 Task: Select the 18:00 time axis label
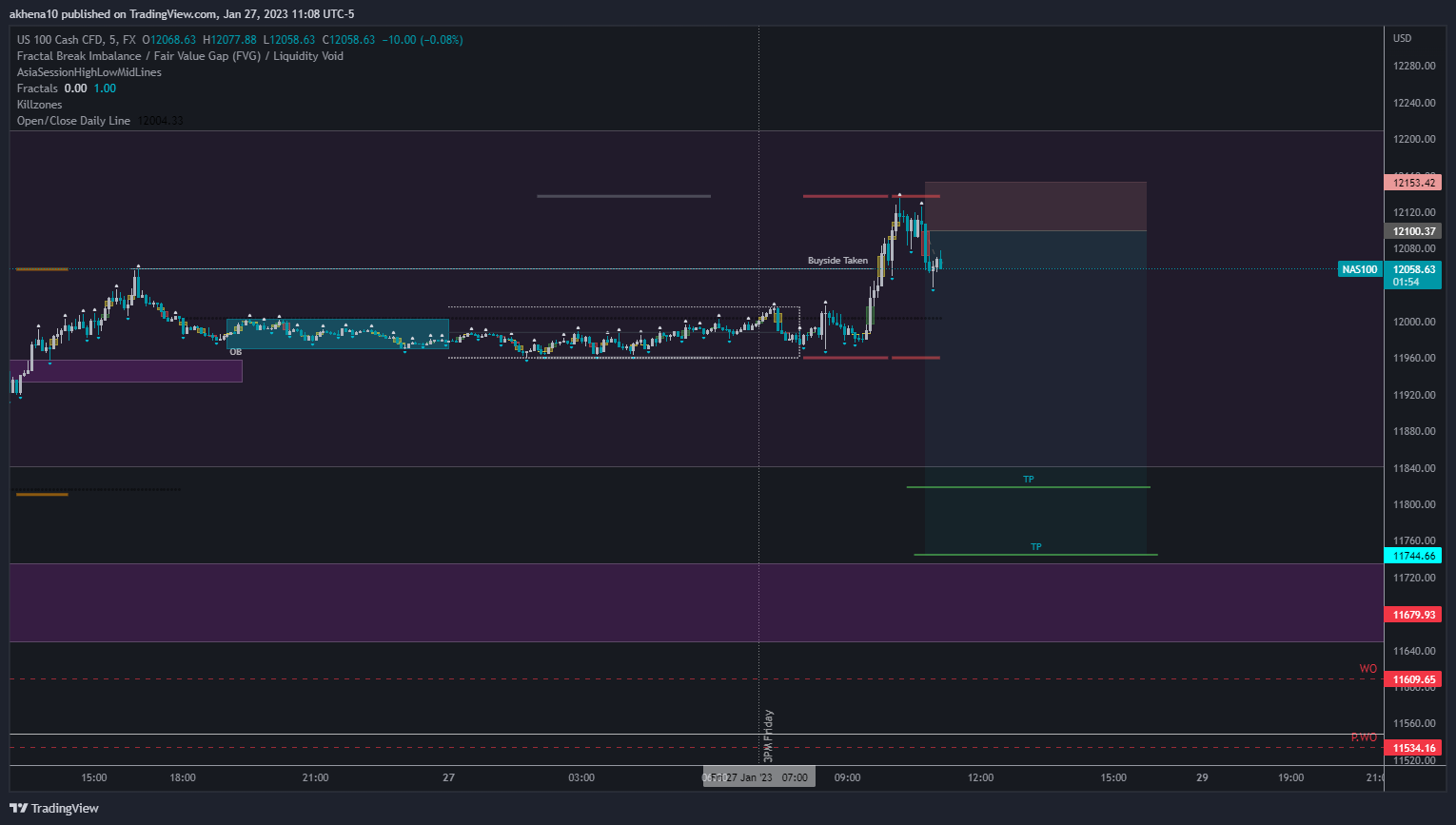pos(183,777)
